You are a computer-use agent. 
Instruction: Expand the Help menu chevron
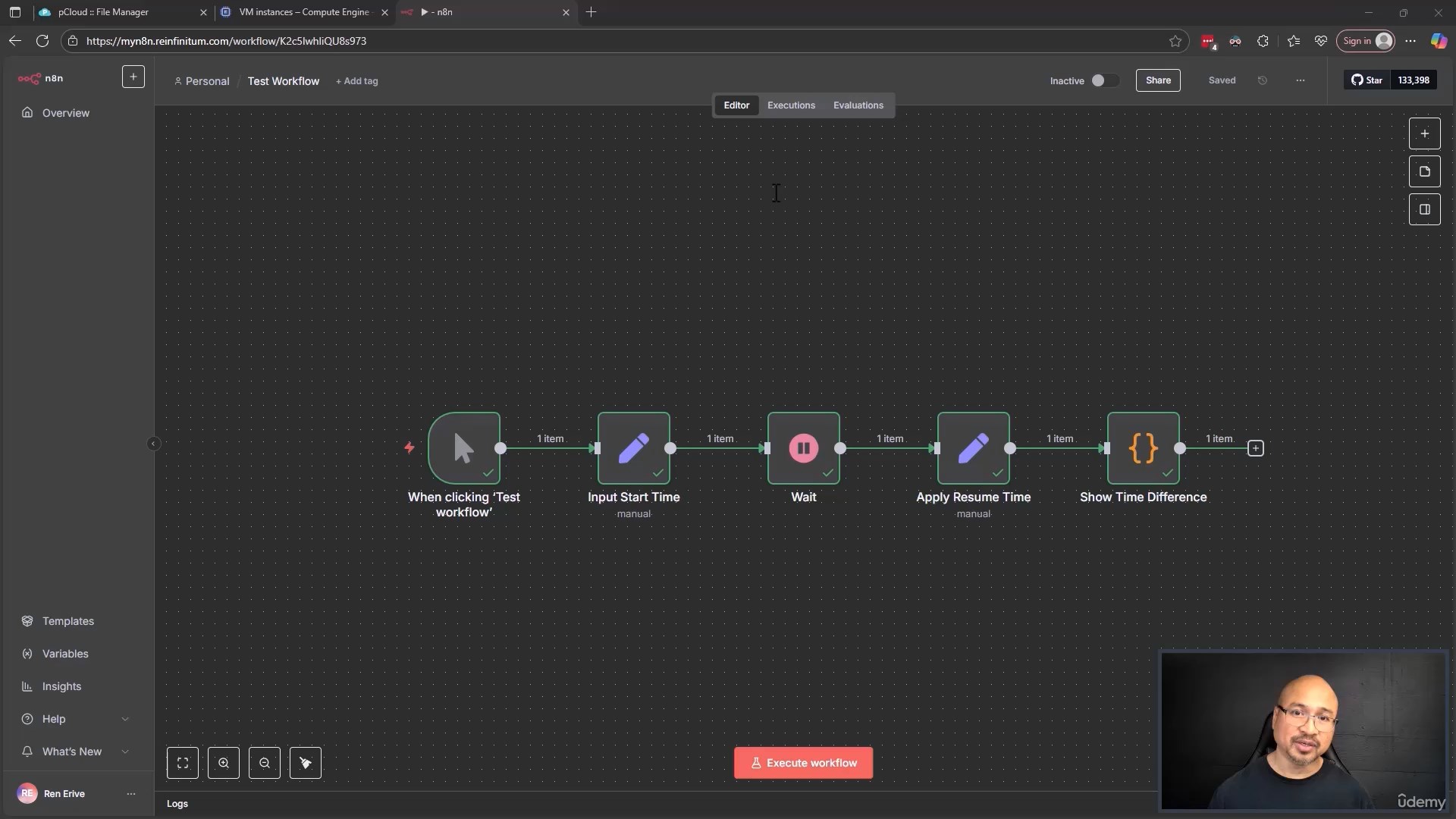[x=125, y=719]
